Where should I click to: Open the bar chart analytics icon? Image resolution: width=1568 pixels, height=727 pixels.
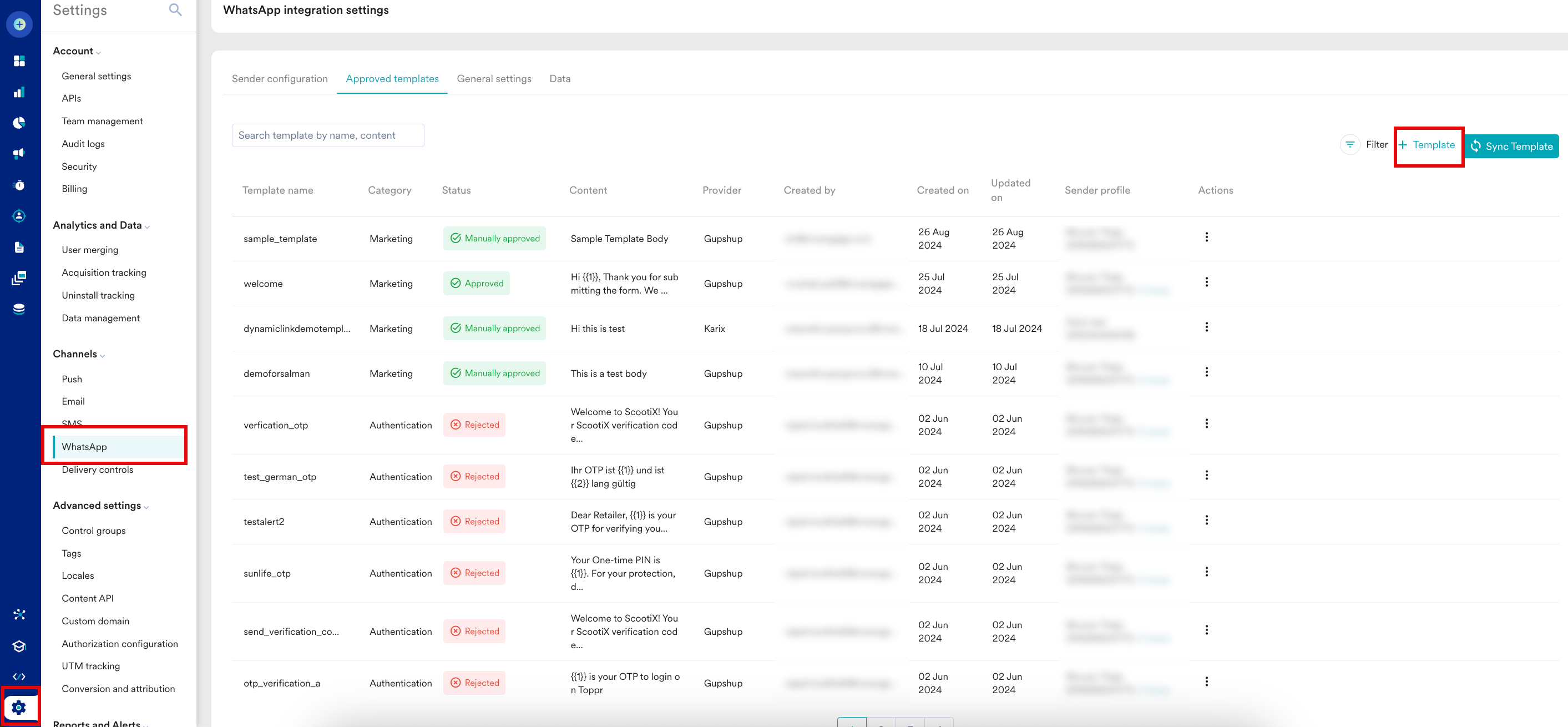tap(19, 92)
